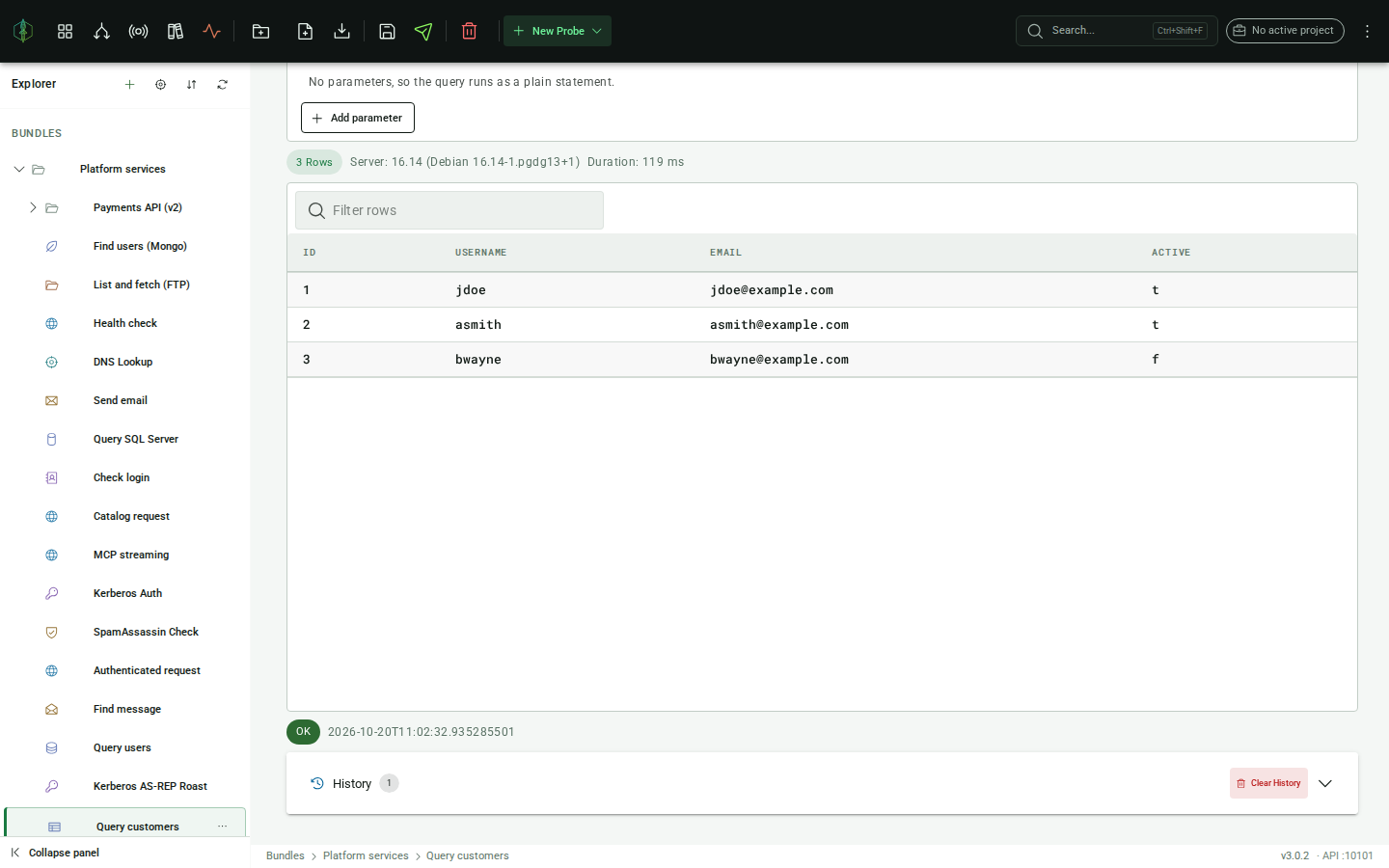Click the Bundles breadcrumb link
Screen dimensions: 1389x868
pyautogui.click(x=286, y=855)
